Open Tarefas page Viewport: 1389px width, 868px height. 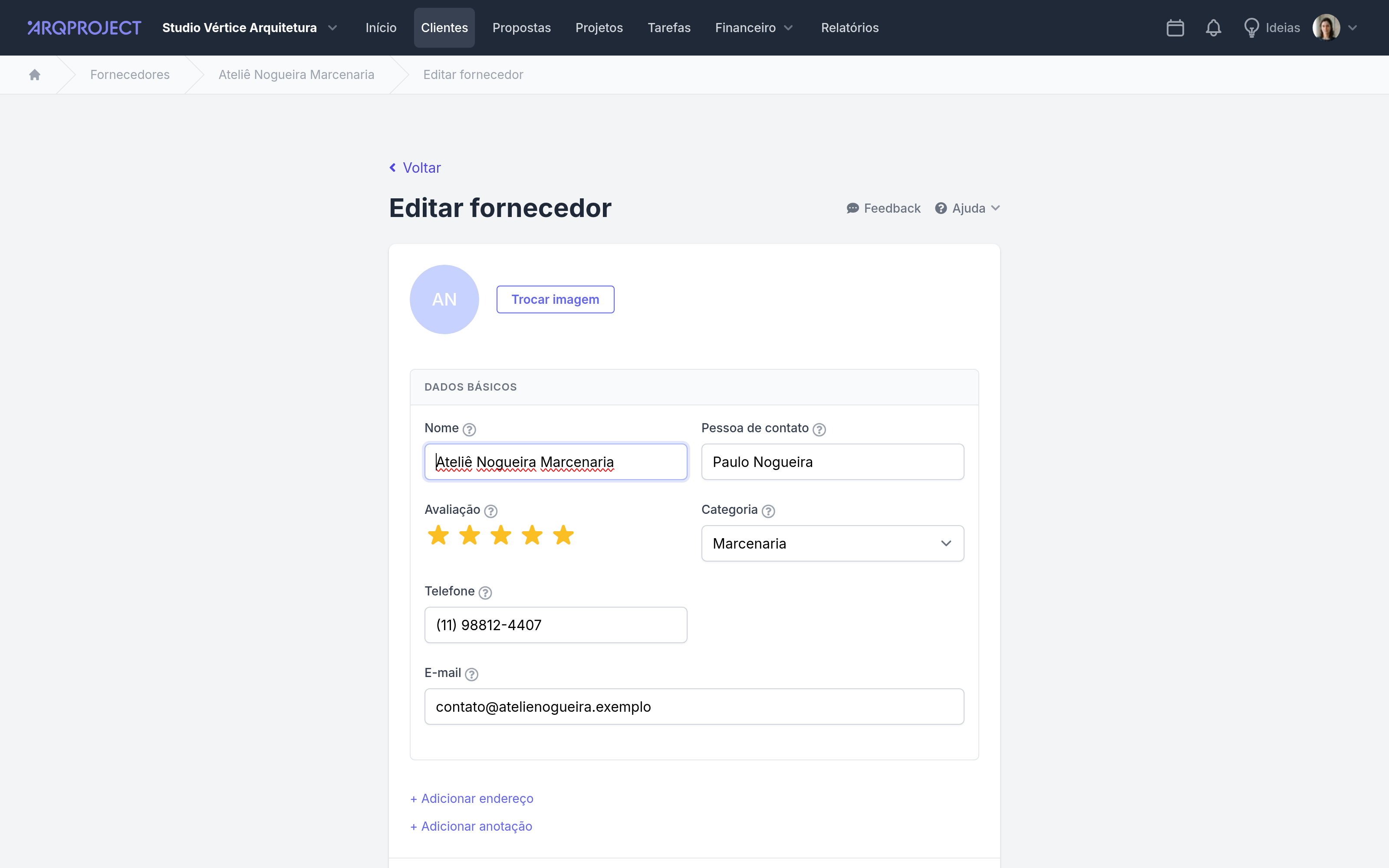(668, 27)
